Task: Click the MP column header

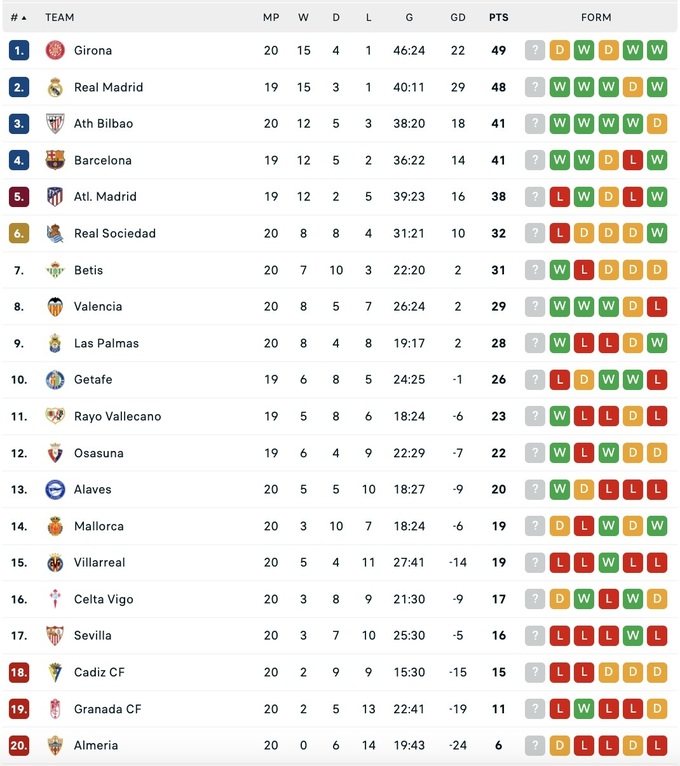Action: point(271,17)
